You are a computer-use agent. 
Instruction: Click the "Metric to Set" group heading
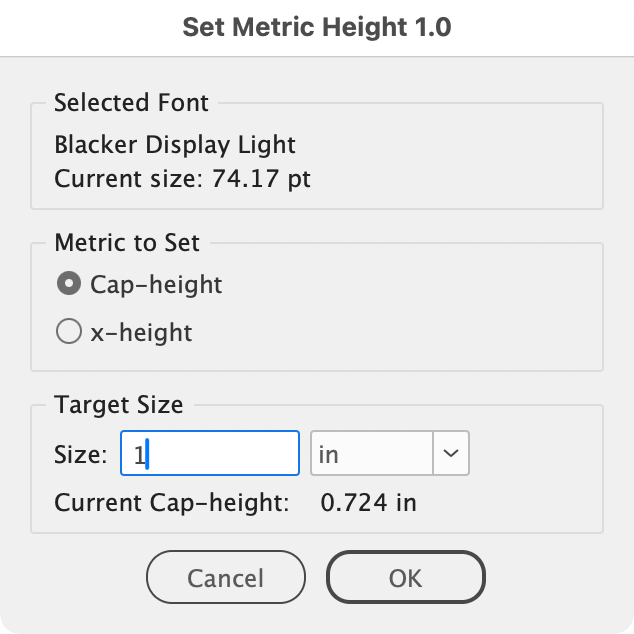tap(127, 243)
